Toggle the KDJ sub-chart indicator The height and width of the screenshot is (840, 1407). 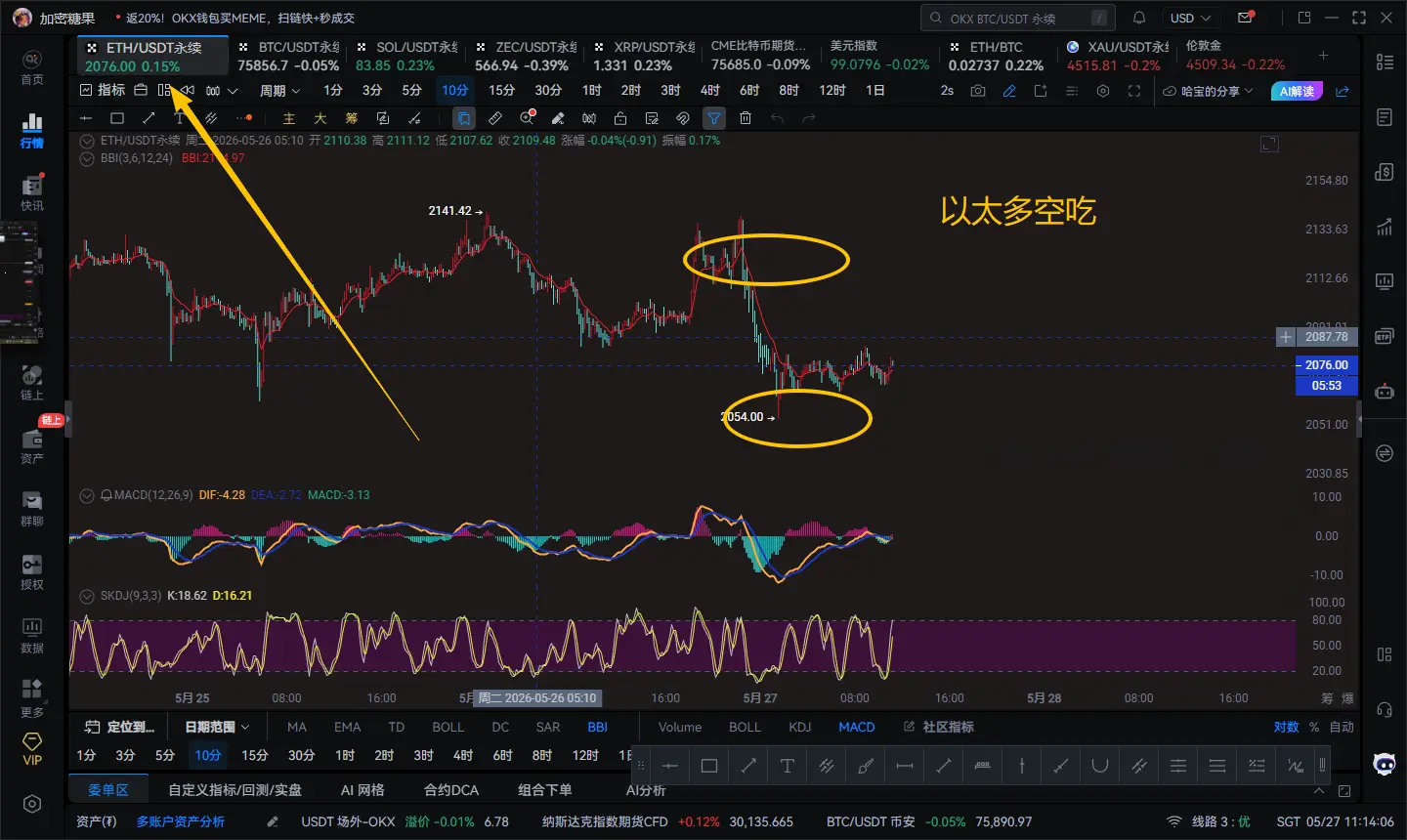(800, 727)
